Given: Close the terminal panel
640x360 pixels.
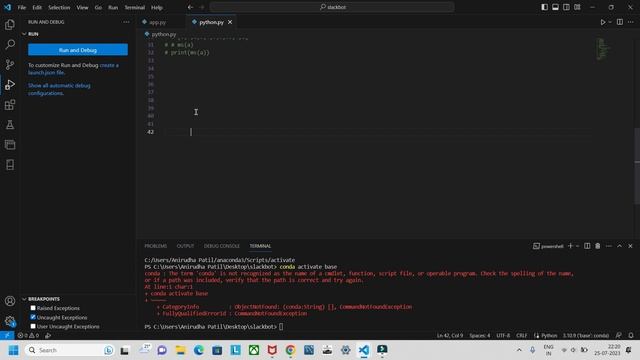Looking at the screenshot, I should (x=631, y=246).
